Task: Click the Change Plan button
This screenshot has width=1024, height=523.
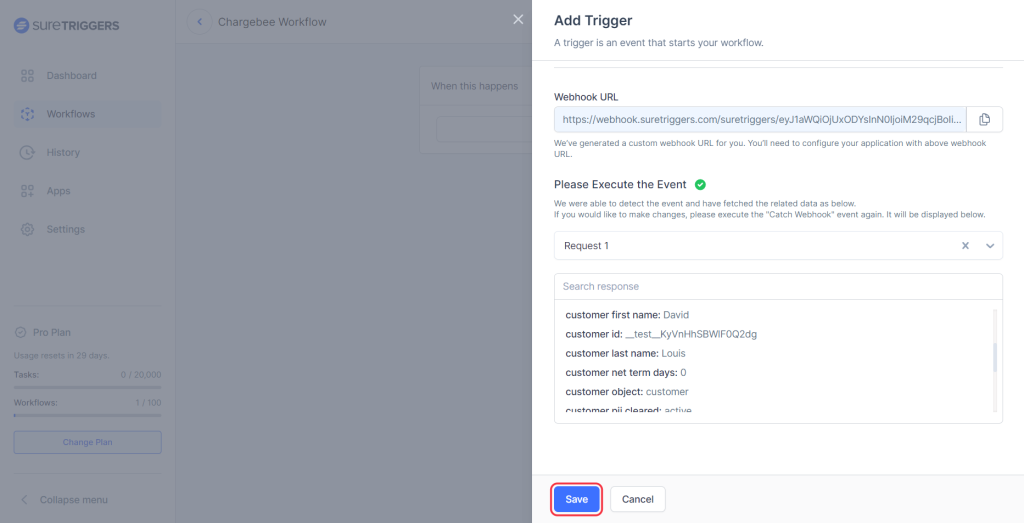Action: click(87, 442)
